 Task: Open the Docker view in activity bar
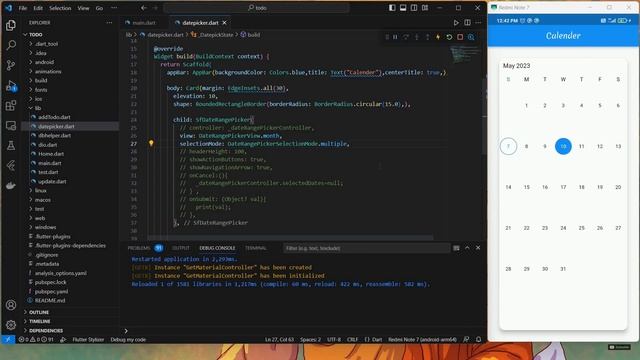click(11, 186)
